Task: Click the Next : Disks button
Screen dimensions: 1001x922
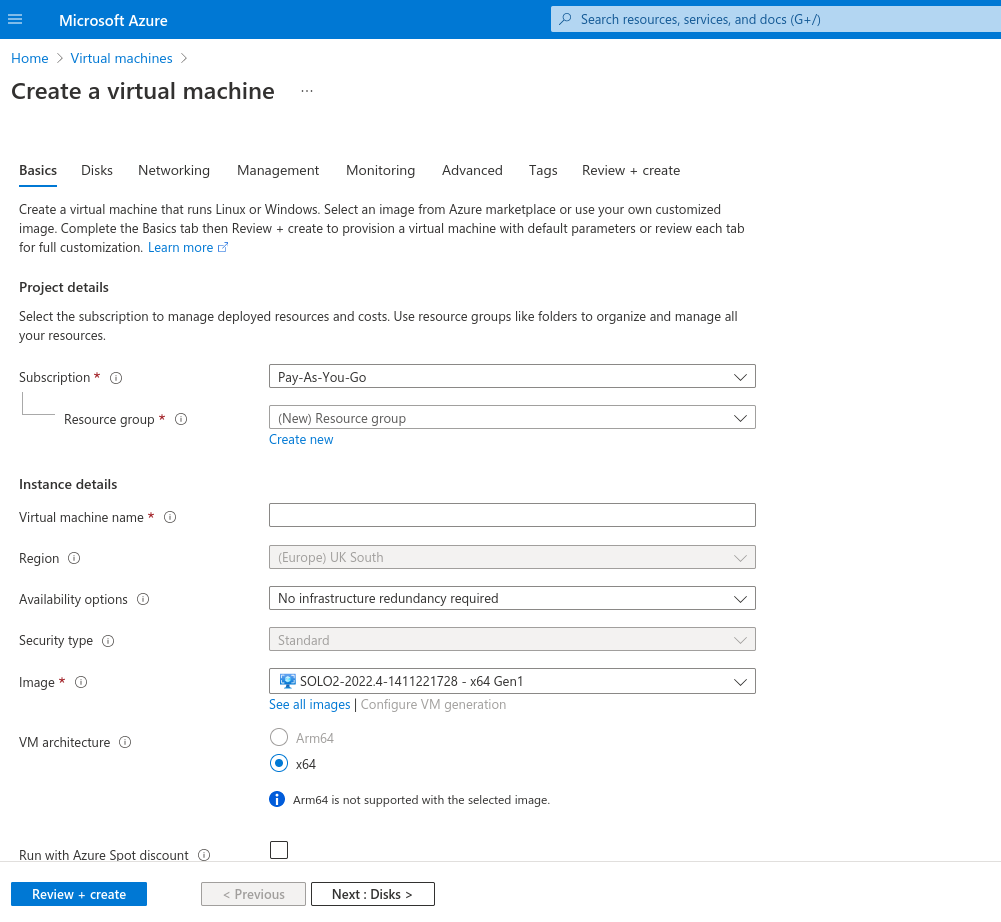Action: click(372, 893)
